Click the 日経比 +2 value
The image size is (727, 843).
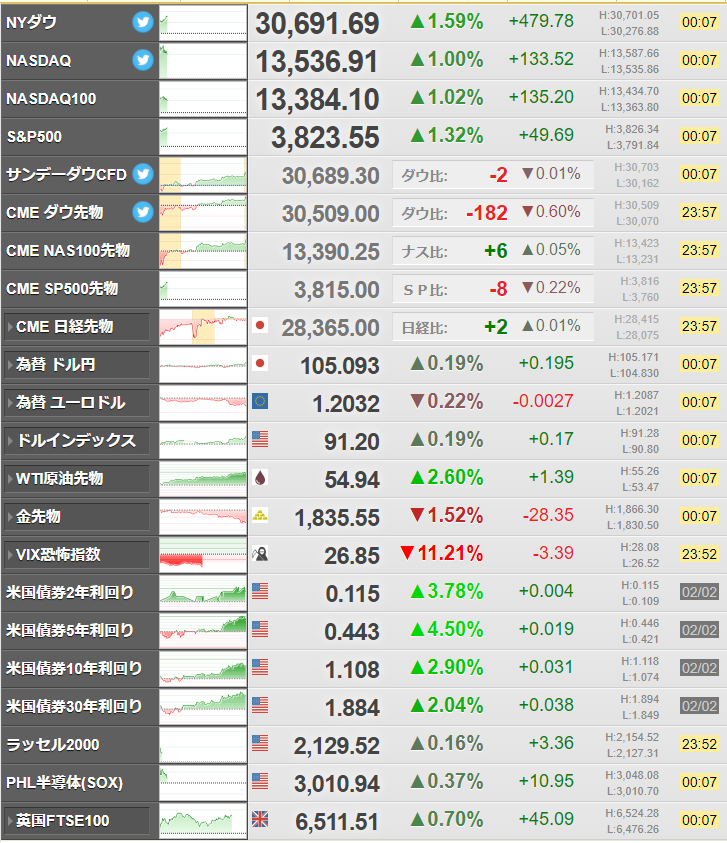click(496, 327)
